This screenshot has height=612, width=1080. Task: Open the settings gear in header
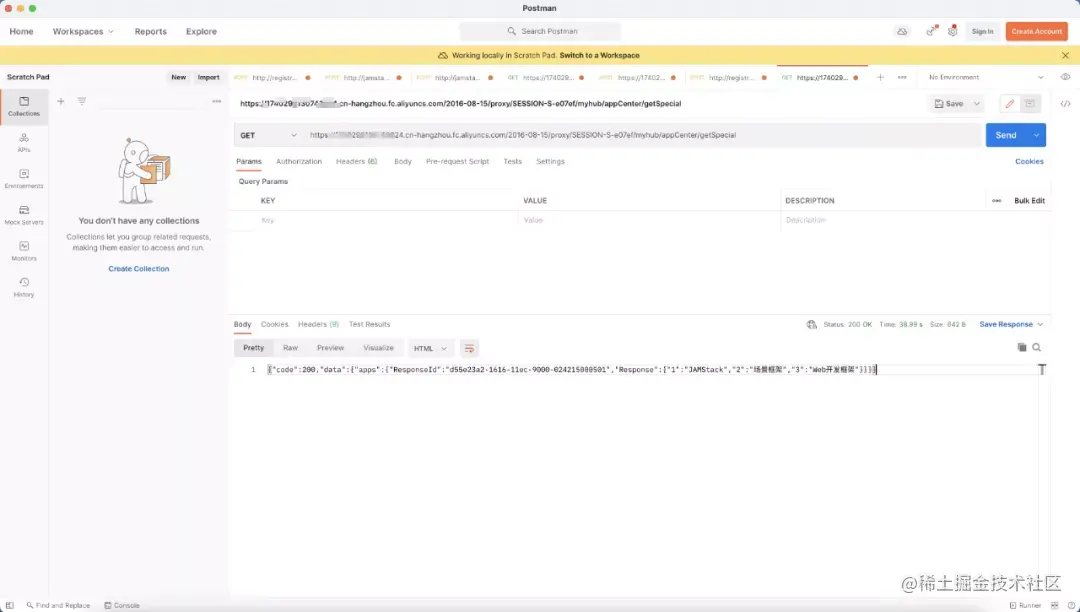(953, 31)
